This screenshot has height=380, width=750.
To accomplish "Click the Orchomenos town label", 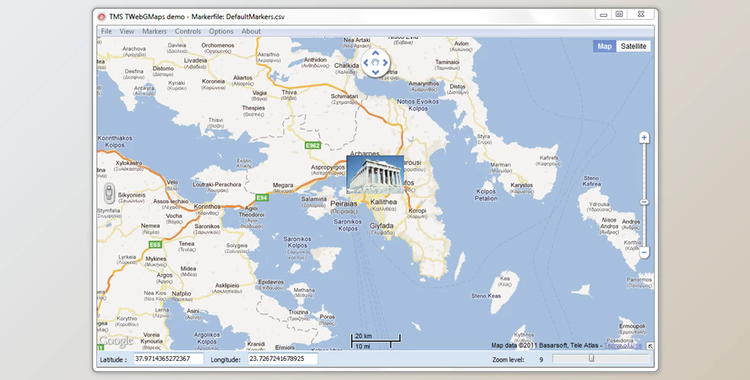I will click(x=218, y=45).
